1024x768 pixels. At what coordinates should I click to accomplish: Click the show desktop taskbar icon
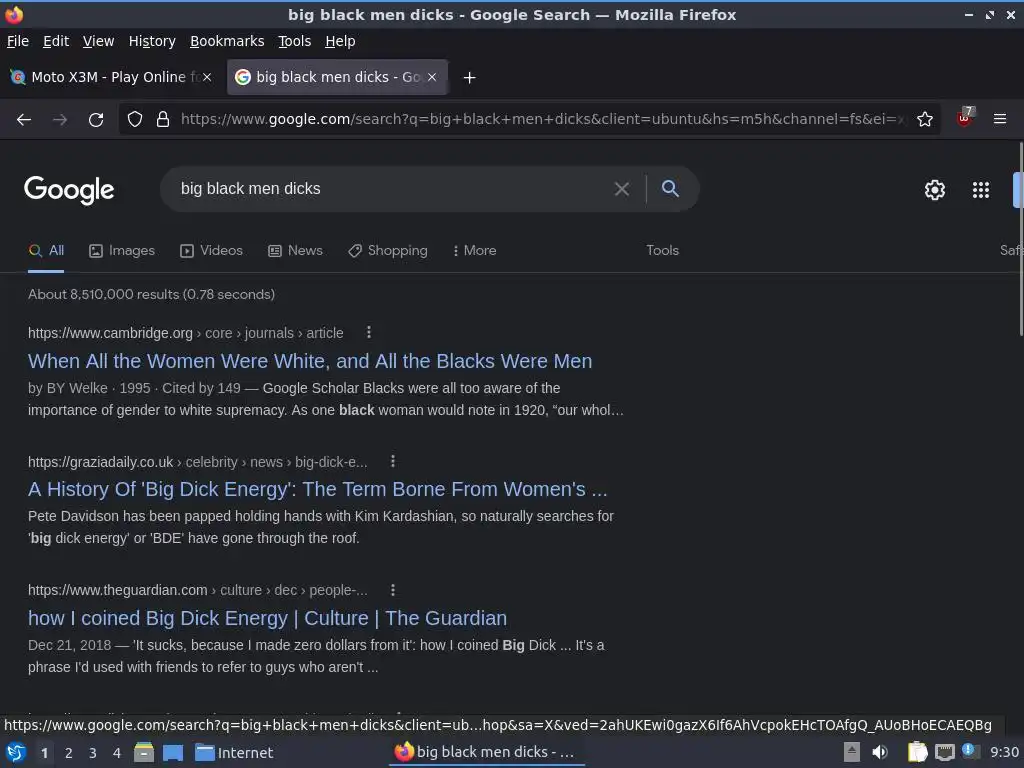click(173, 753)
